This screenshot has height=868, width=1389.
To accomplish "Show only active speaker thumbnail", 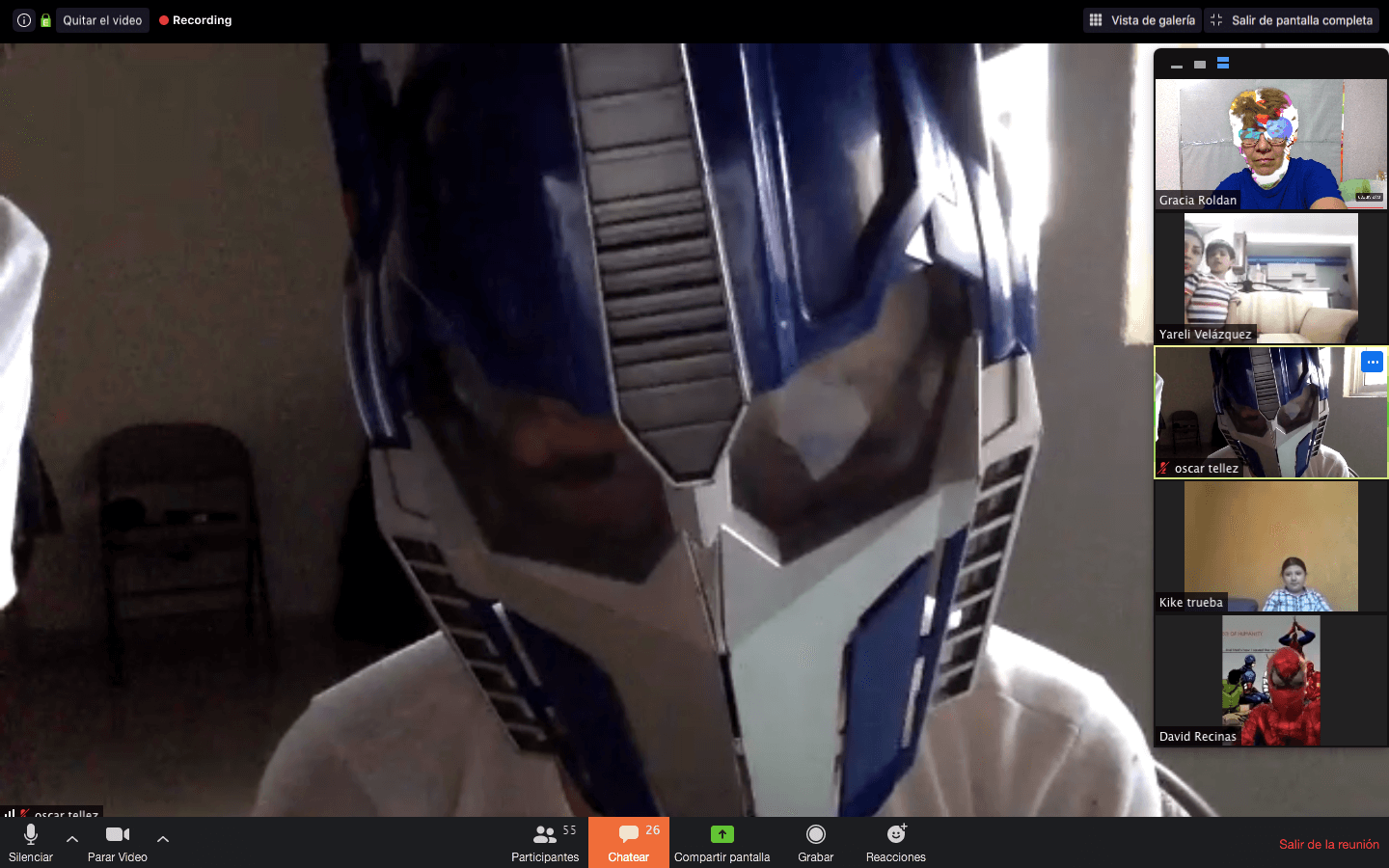I will click(1200, 65).
